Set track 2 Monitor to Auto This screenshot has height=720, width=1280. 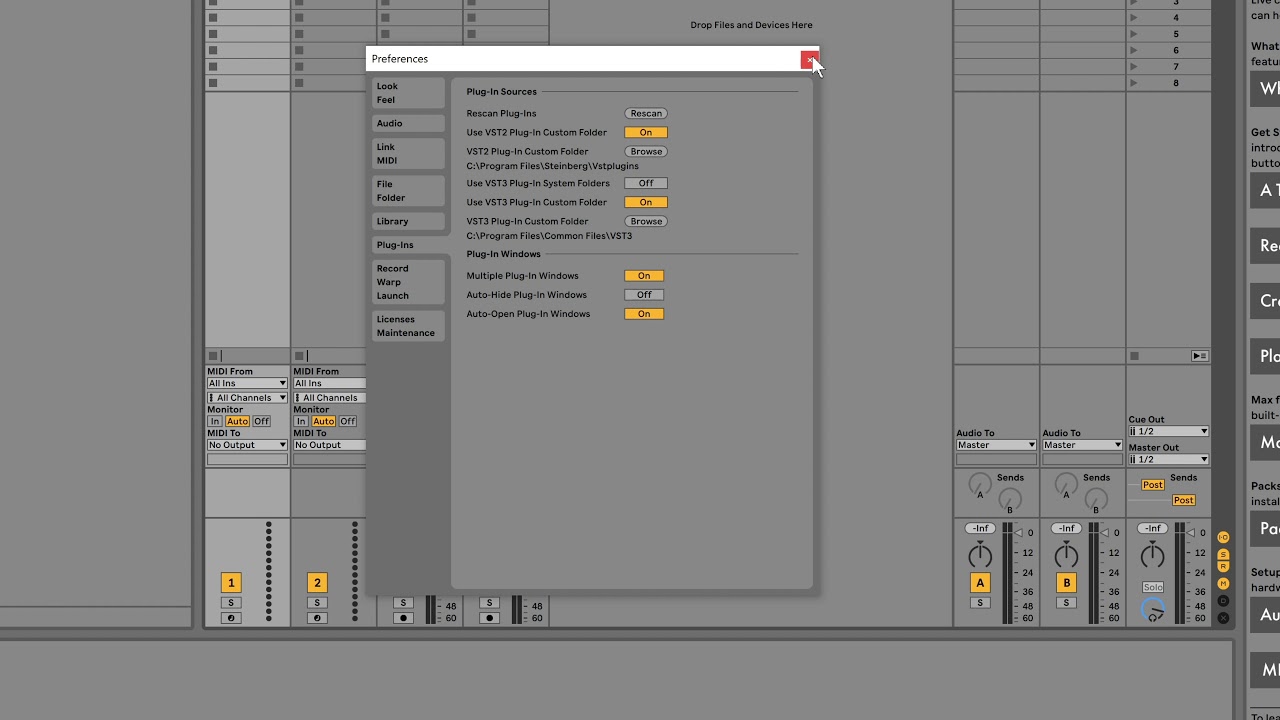[323, 421]
